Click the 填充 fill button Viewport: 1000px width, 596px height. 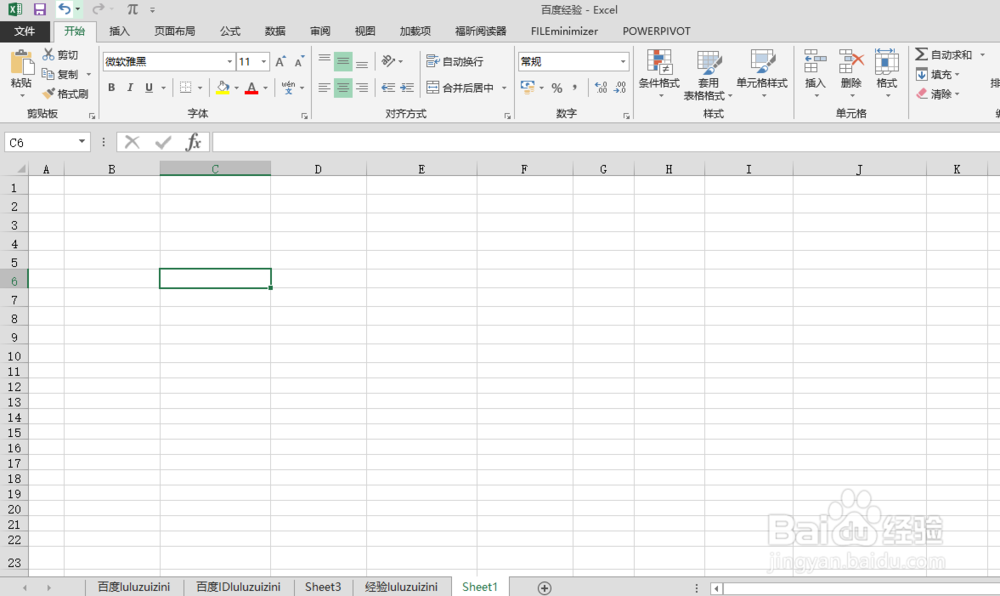click(938, 75)
